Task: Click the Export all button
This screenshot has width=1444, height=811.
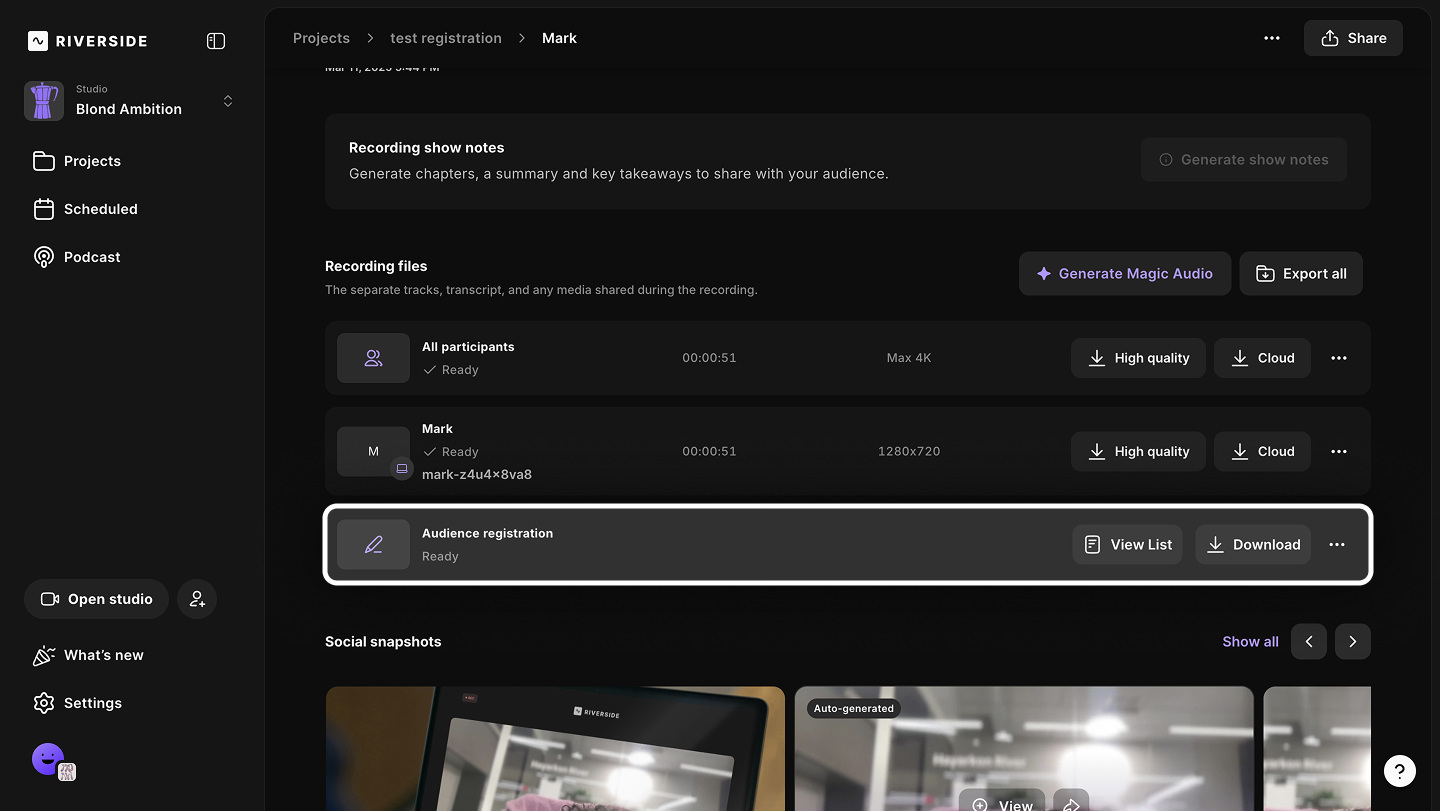Action: pos(1300,274)
